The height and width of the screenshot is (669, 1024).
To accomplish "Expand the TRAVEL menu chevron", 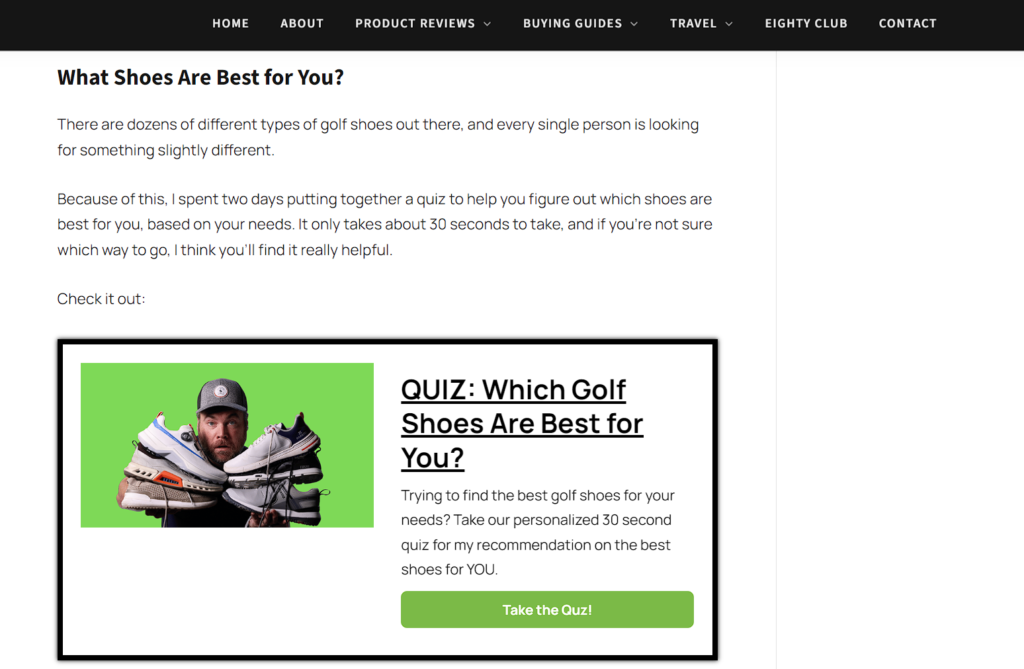I will pyautogui.click(x=729, y=23).
